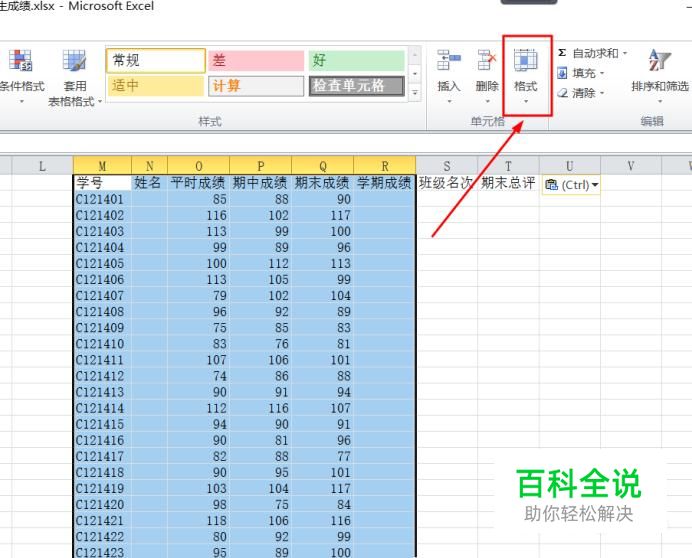
Task: Select the 期末成绩 header cell
Action: (x=323, y=183)
